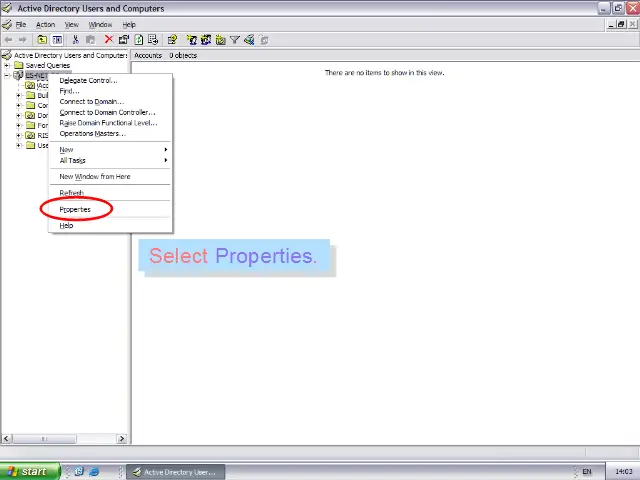Expand the Bui folder tree node

click(18, 96)
